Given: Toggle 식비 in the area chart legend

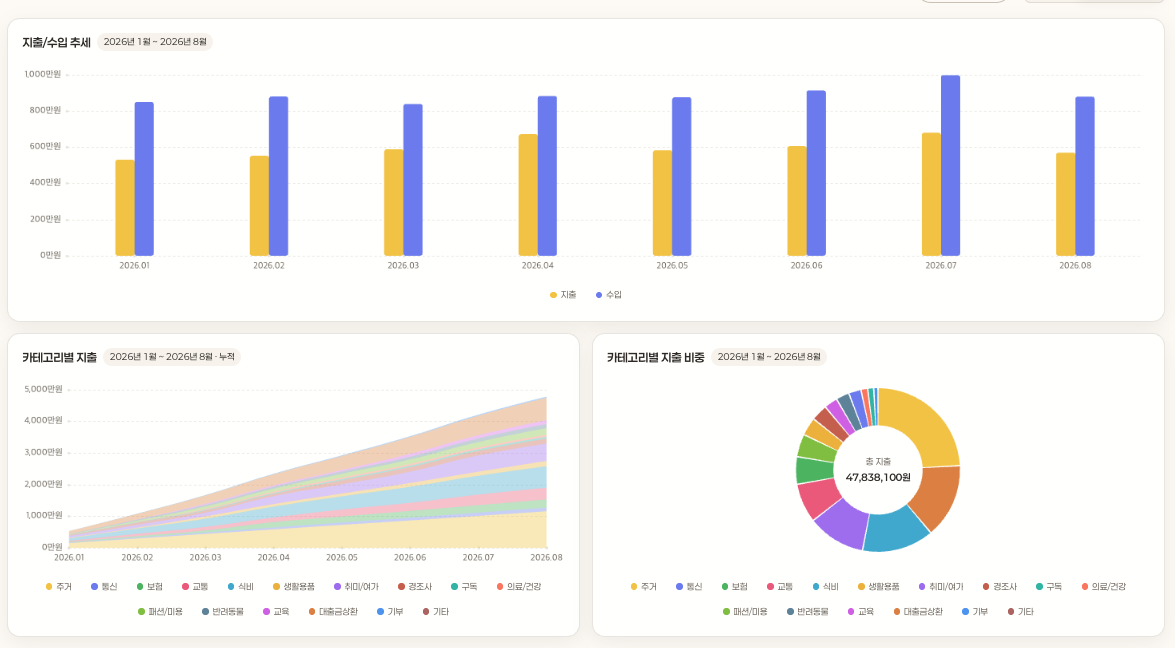Looking at the screenshot, I should pos(241,587).
